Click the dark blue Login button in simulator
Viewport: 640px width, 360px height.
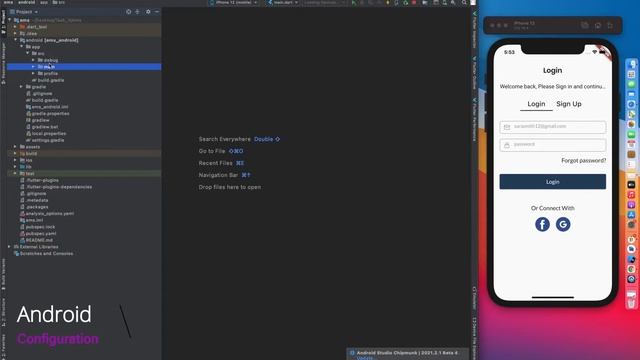[552, 182]
